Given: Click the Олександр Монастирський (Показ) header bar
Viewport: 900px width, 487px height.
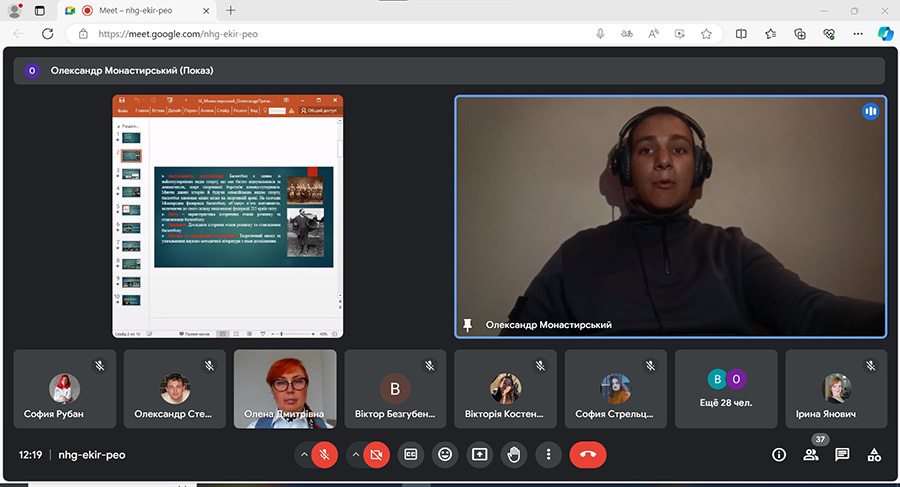Looking at the screenshot, I should tap(449, 71).
